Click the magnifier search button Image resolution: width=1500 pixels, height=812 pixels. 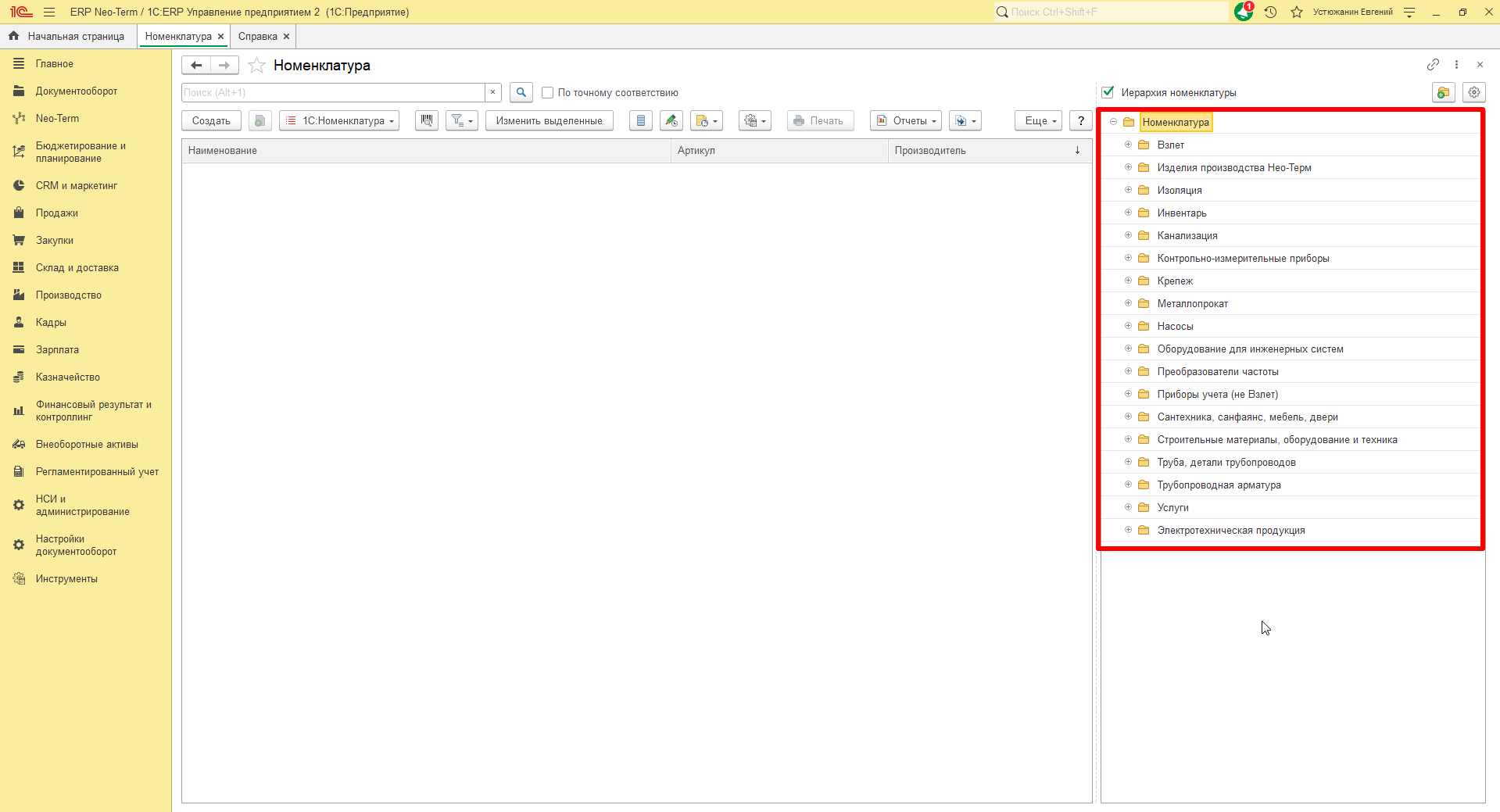tap(521, 92)
